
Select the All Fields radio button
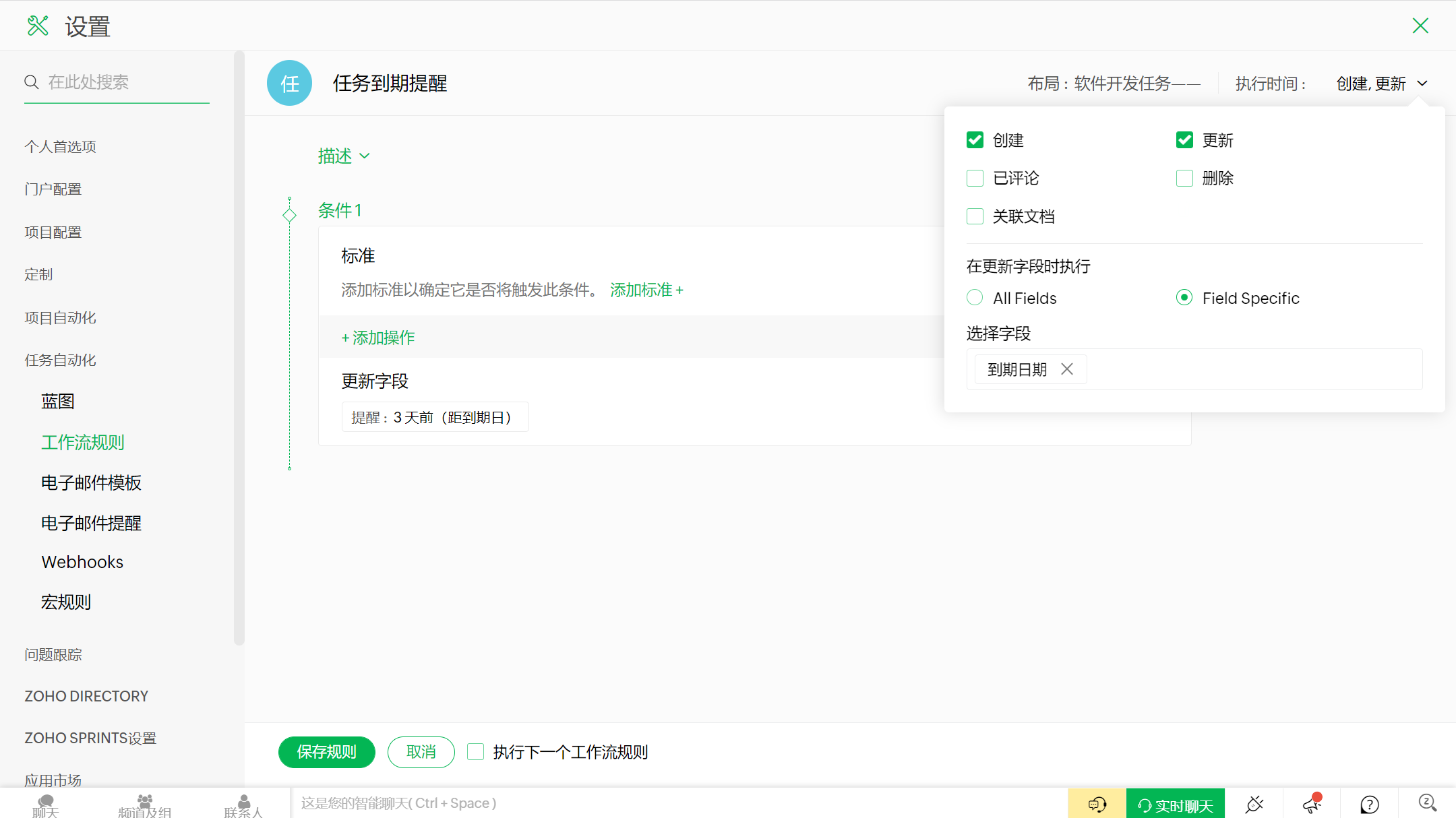coord(975,298)
